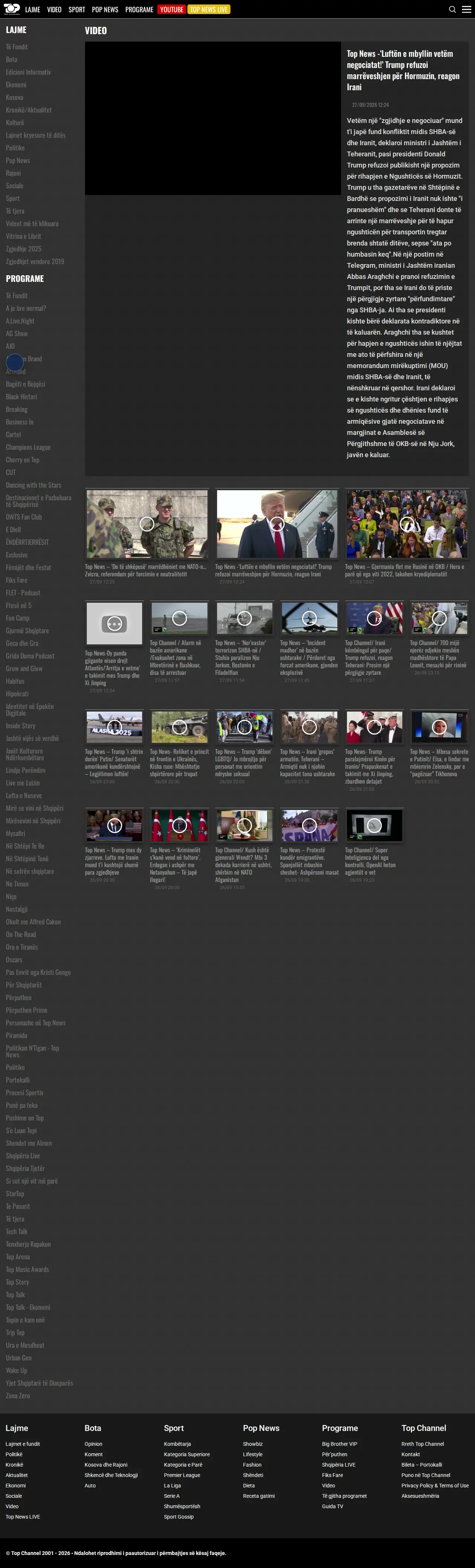Image resolution: width=475 pixels, height=1568 pixels.
Task: Open the Top Story programme link
Action: point(18,1282)
